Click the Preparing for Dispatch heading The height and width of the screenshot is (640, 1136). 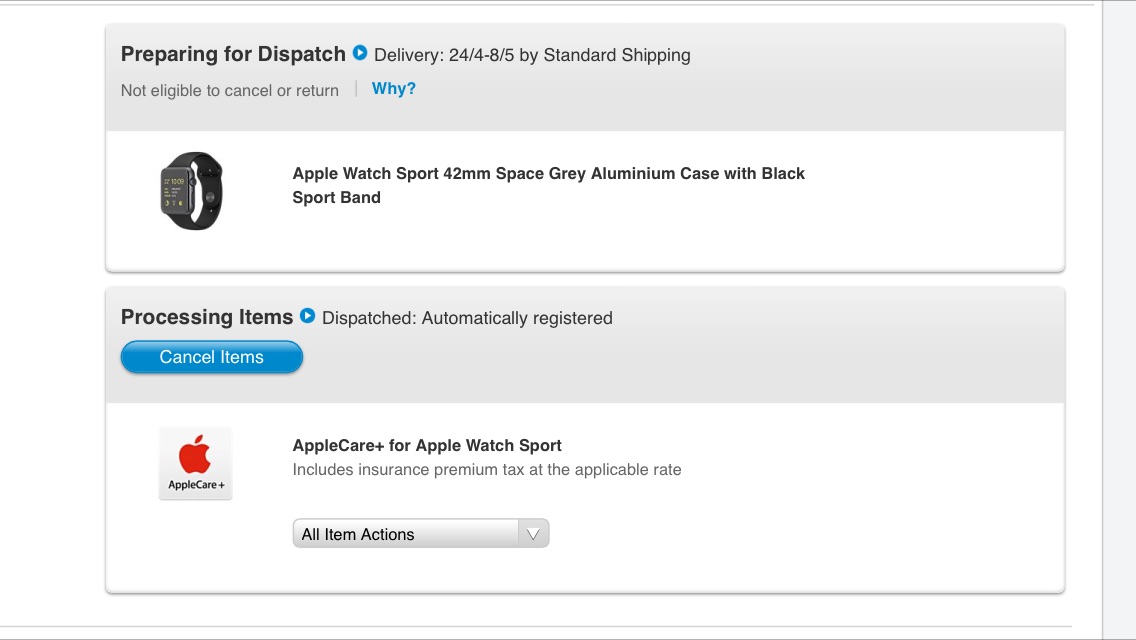point(233,54)
